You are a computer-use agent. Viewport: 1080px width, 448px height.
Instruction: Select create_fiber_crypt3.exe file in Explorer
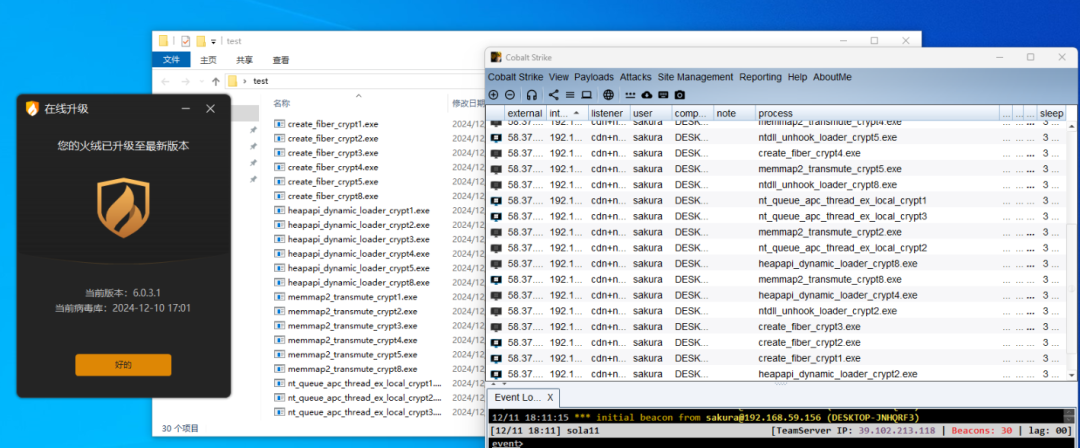333,153
